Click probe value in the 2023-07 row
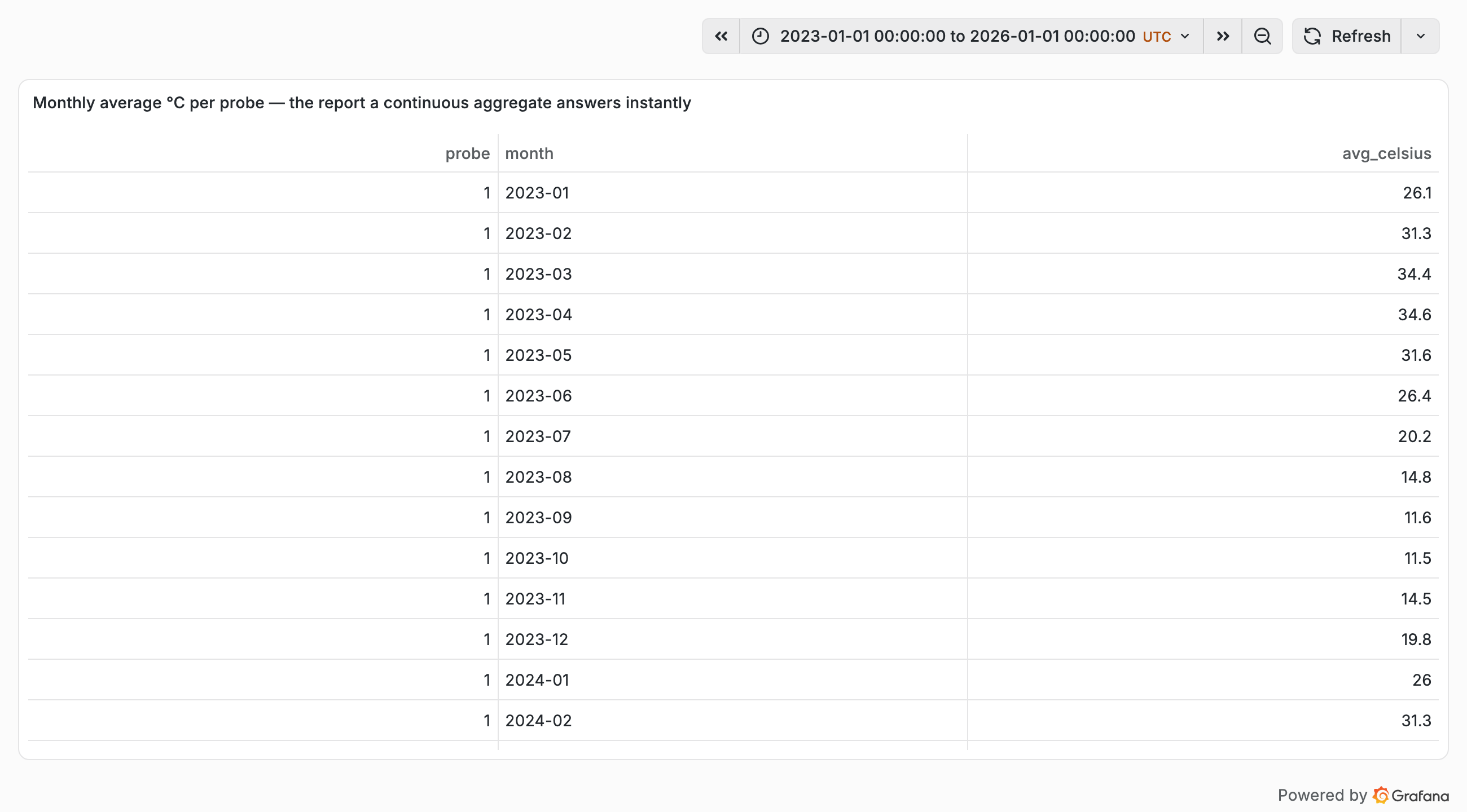Viewport: 1467px width, 812px height. [x=487, y=436]
